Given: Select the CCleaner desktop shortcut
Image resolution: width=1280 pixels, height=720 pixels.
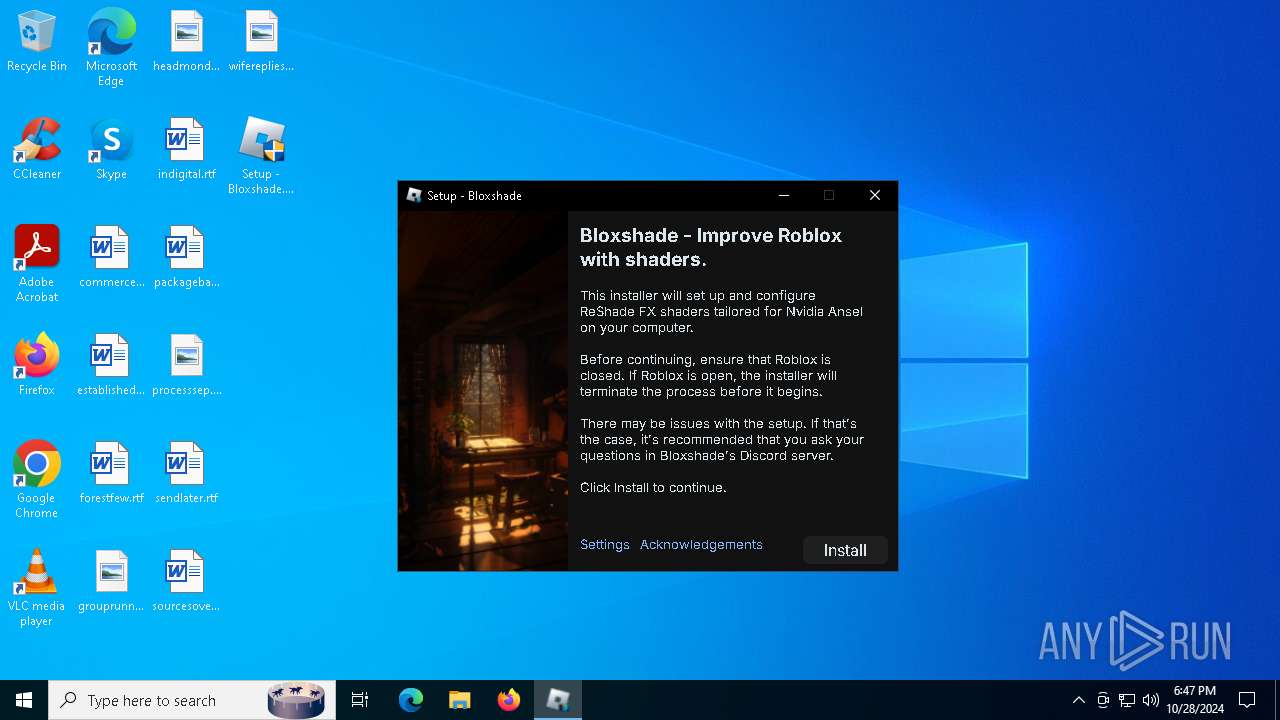Looking at the screenshot, I should point(37,150).
